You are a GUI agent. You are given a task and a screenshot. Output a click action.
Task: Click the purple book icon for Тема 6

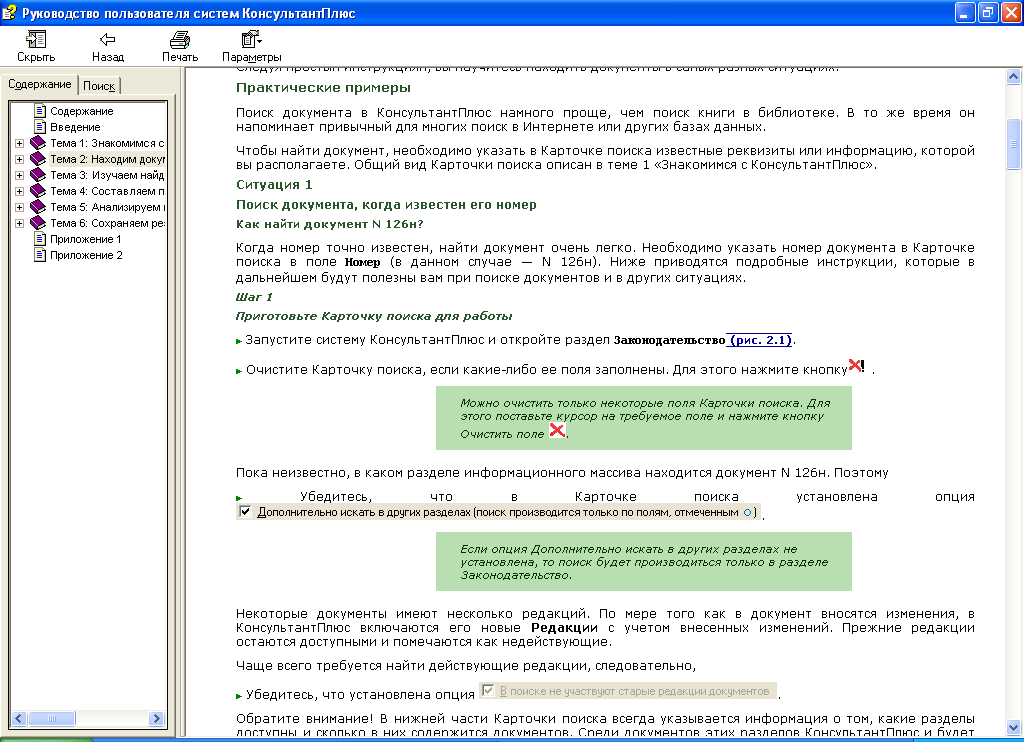click(x=38, y=223)
